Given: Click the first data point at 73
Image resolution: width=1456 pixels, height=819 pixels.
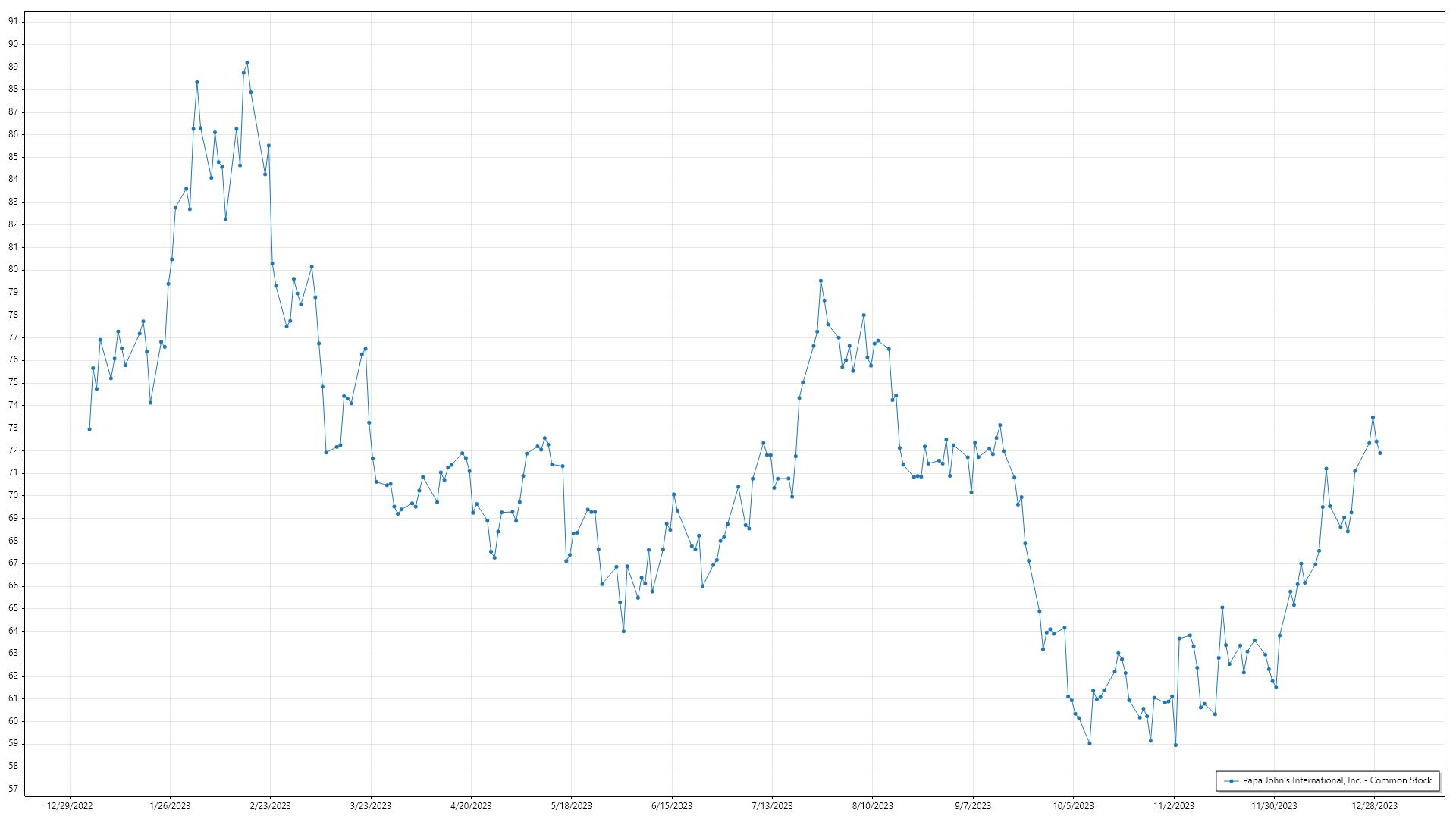Looking at the screenshot, I should click(89, 429).
